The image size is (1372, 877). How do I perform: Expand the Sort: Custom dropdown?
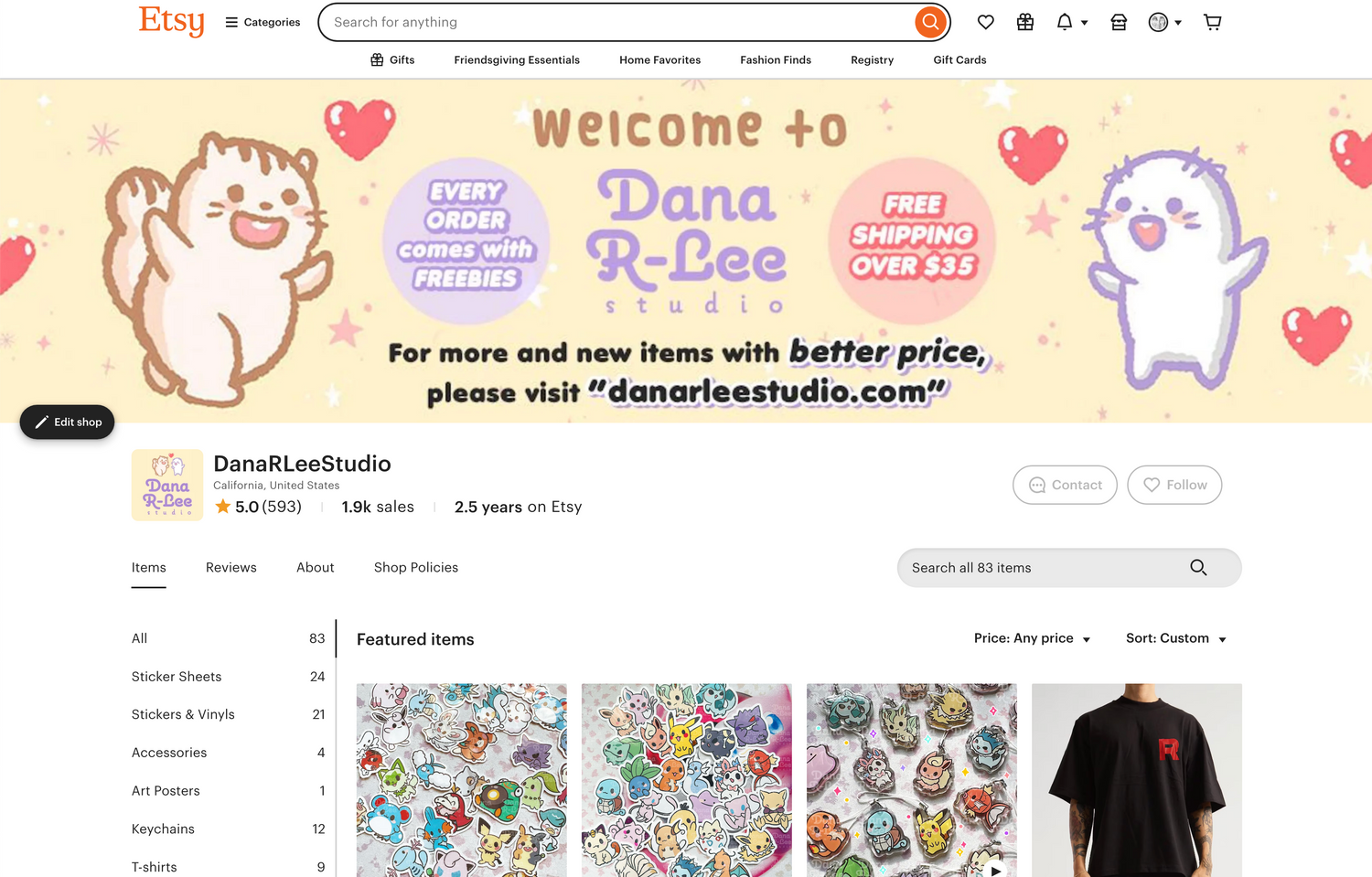[x=1176, y=638]
